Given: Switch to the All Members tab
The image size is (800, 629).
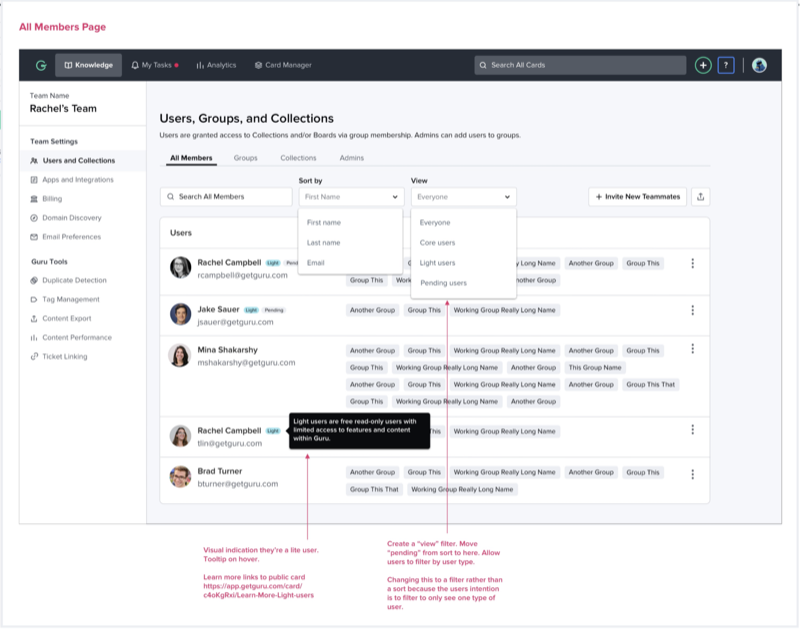Looking at the screenshot, I should (x=191, y=158).
